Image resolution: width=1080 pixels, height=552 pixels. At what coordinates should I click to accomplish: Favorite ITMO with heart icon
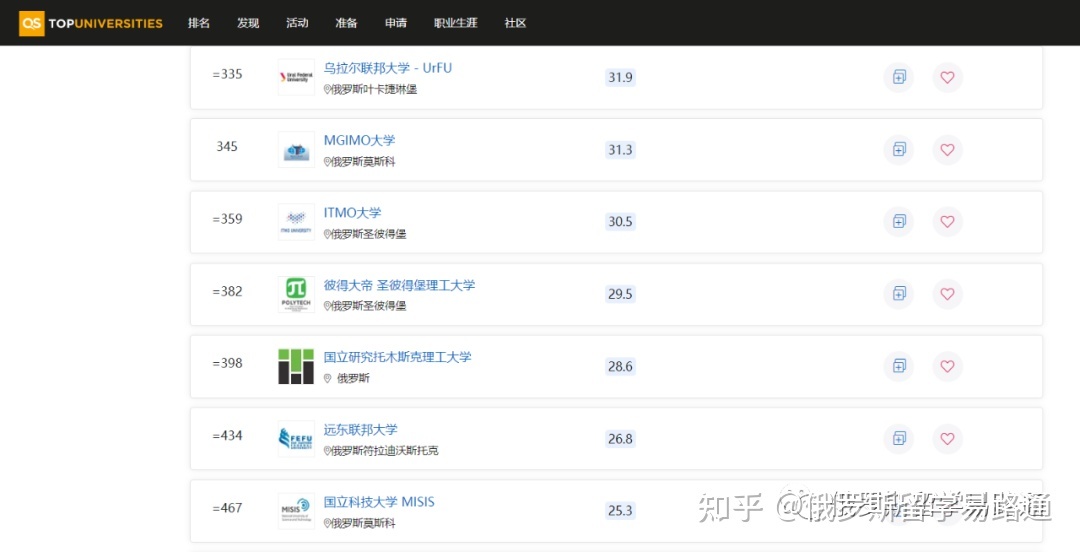pos(948,221)
